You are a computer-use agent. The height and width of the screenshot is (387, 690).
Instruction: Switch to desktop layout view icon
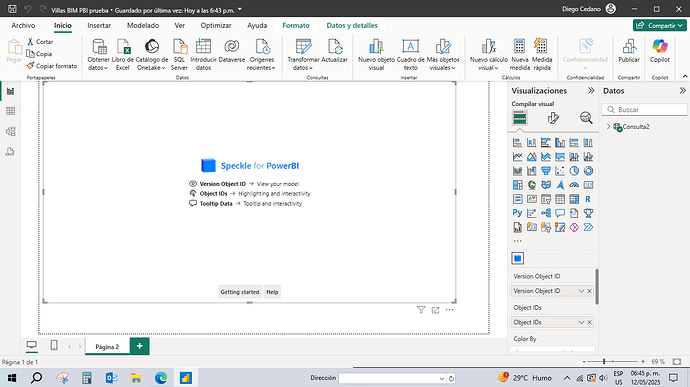(x=32, y=345)
